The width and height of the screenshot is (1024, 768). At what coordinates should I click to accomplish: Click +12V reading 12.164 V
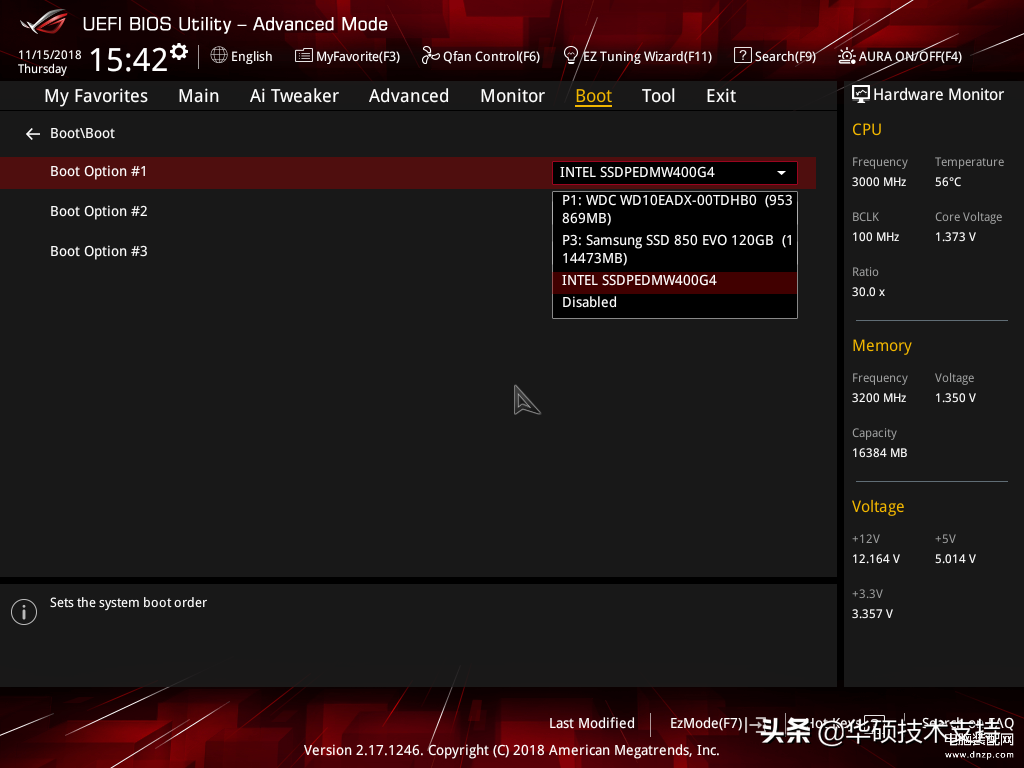pyautogui.click(x=876, y=559)
